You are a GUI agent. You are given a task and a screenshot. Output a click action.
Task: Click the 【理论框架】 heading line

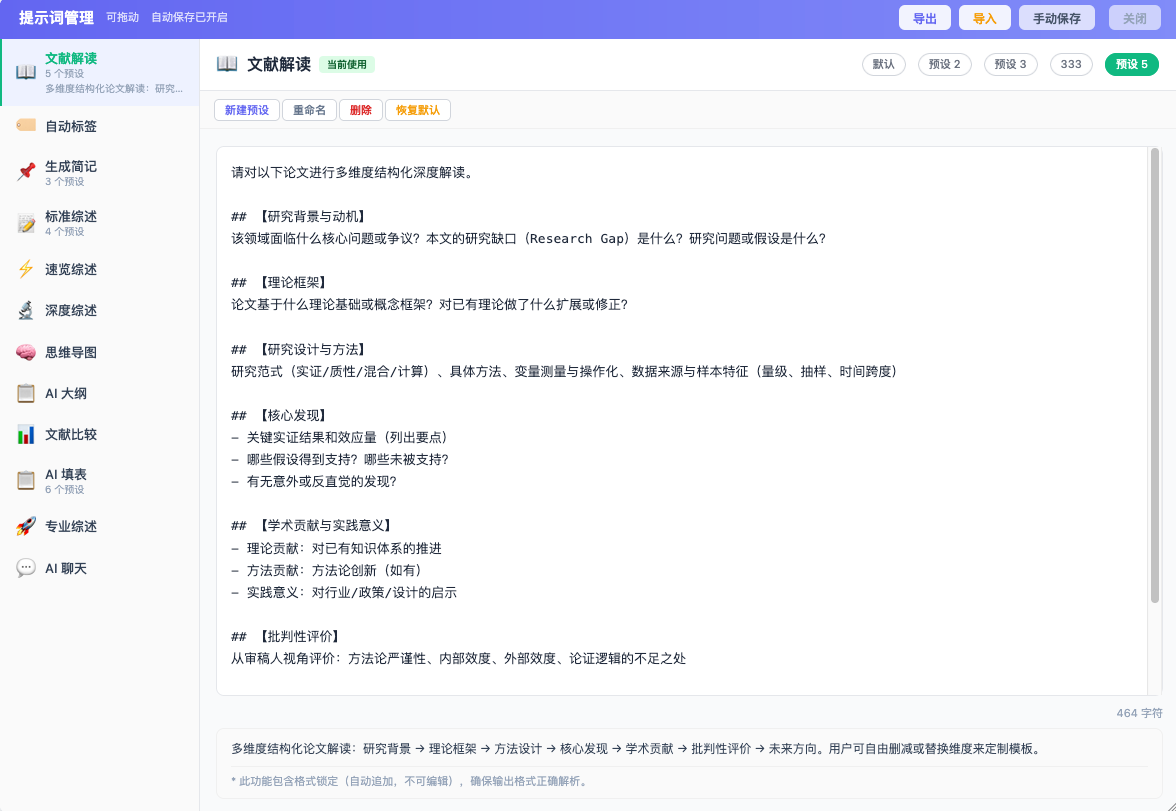tap(279, 282)
